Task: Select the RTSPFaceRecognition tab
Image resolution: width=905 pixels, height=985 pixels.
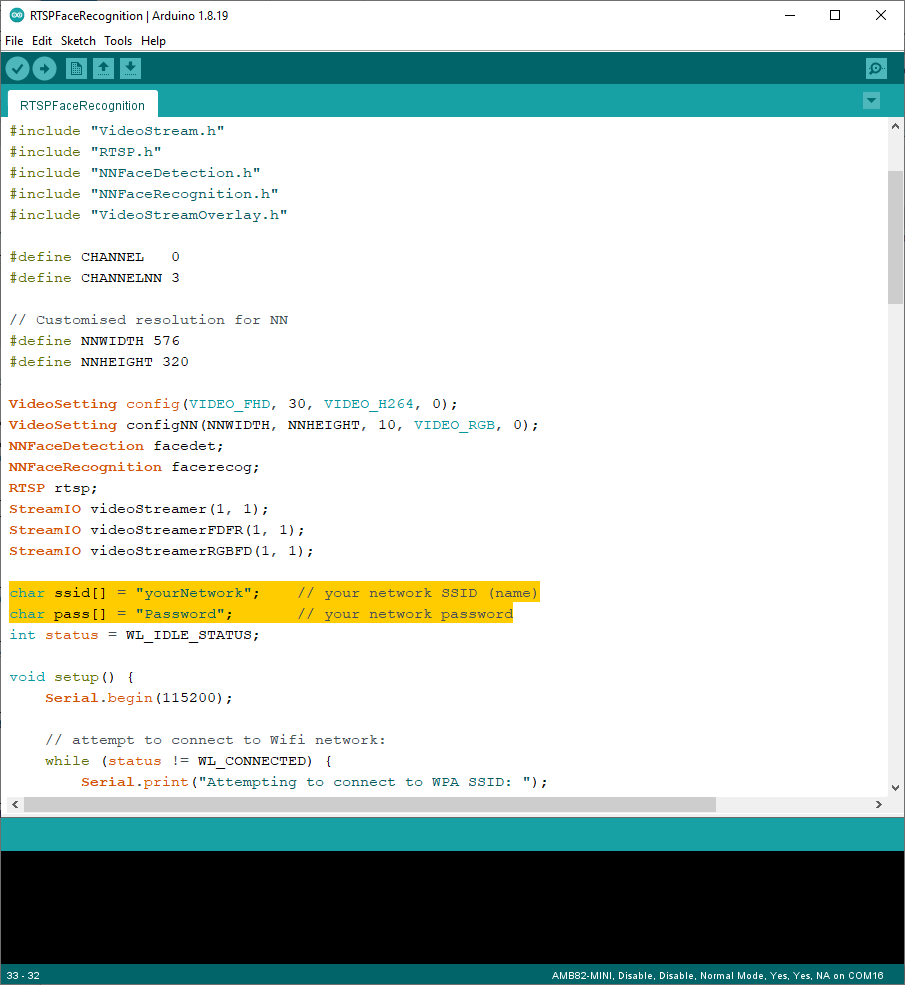Action: (82, 105)
